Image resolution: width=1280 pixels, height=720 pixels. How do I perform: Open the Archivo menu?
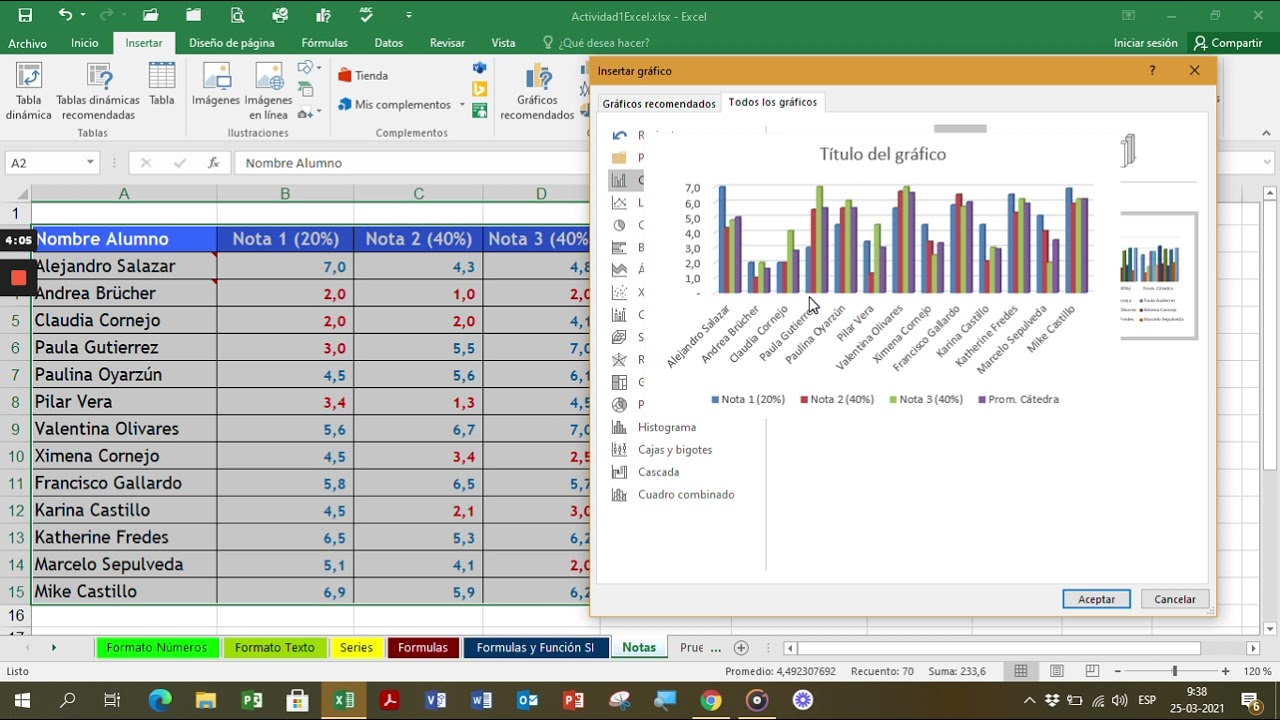click(28, 43)
